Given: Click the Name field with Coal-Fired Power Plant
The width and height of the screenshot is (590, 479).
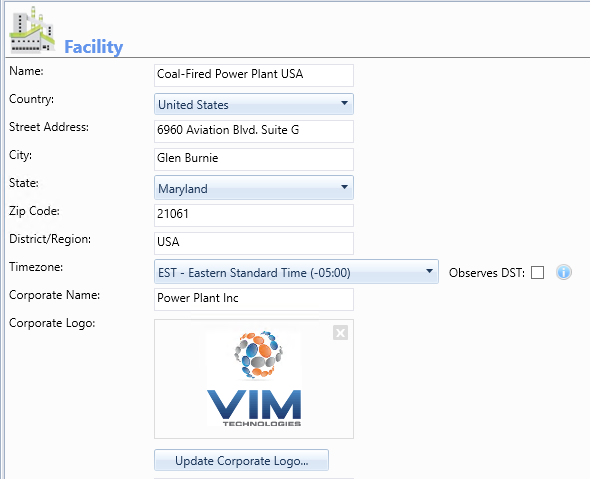Looking at the screenshot, I should click(254, 75).
